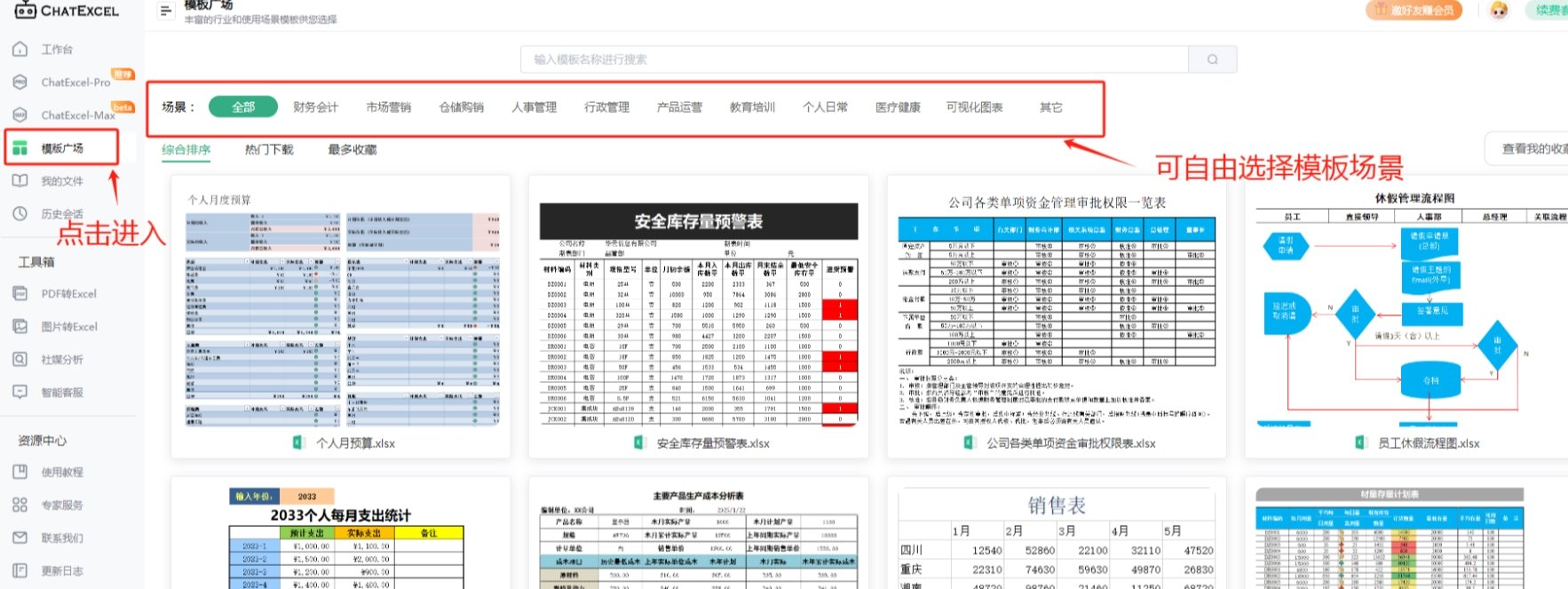Open 社媒分析 in the toolbox
The width and height of the screenshot is (1568, 589).
(x=61, y=360)
